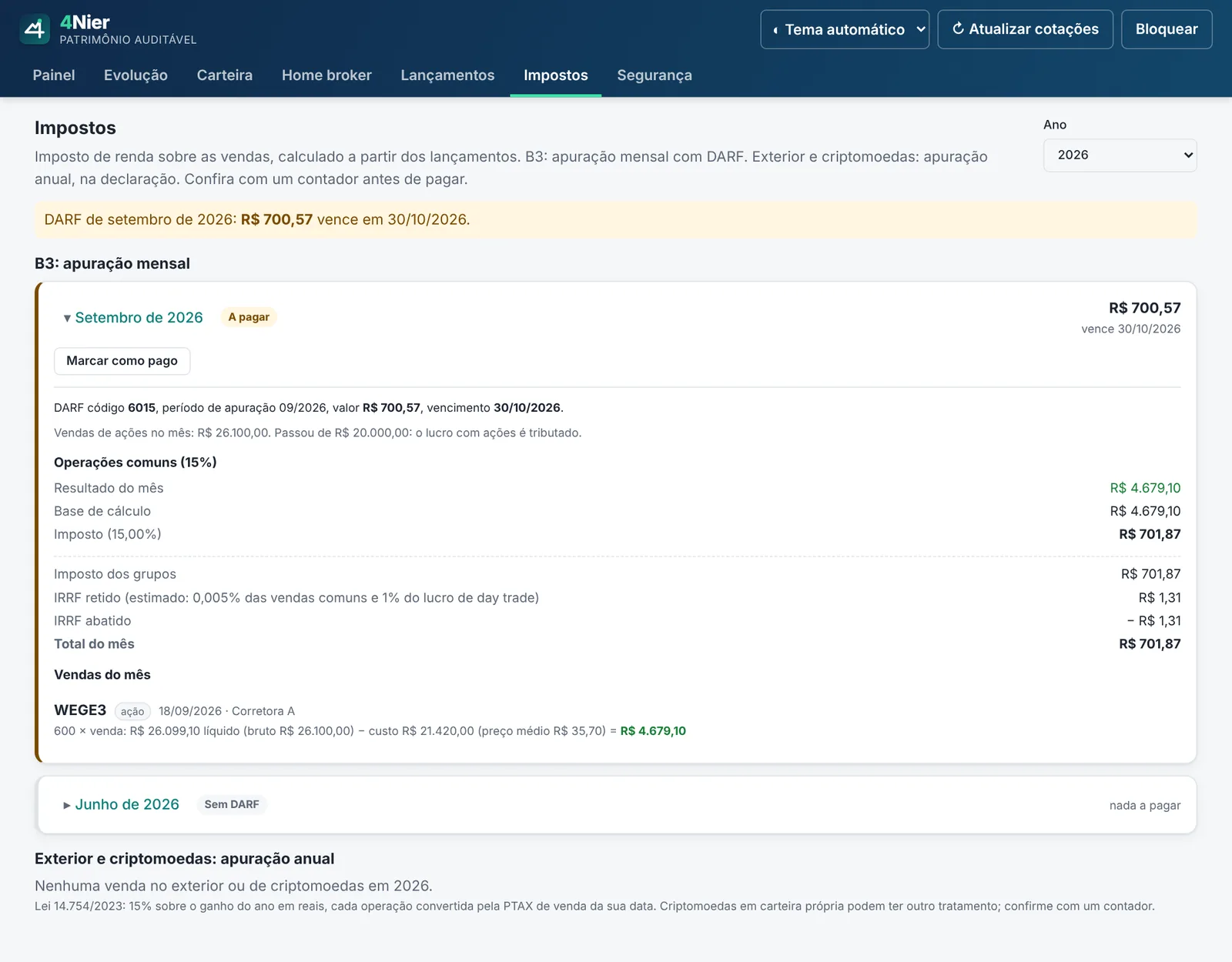Viewport: 1232px width, 962px height.
Task: Click the Resultado do mês value R$ 4.679,10
Action: point(1145,488)
